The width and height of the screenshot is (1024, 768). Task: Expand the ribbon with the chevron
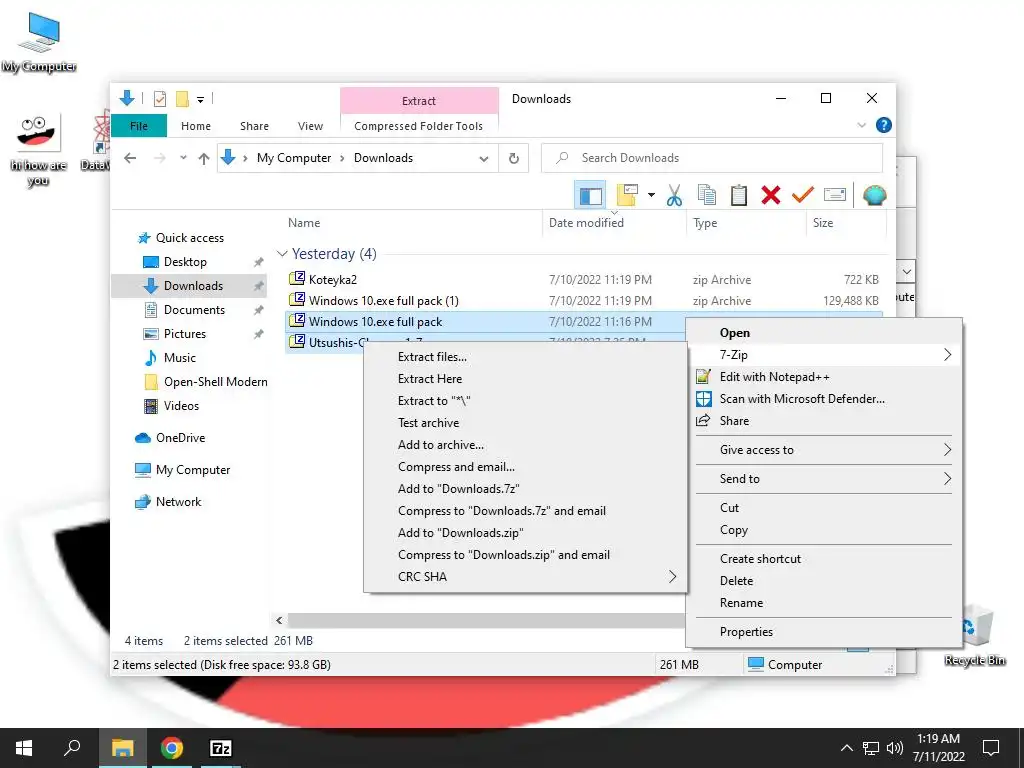(861, 125)
